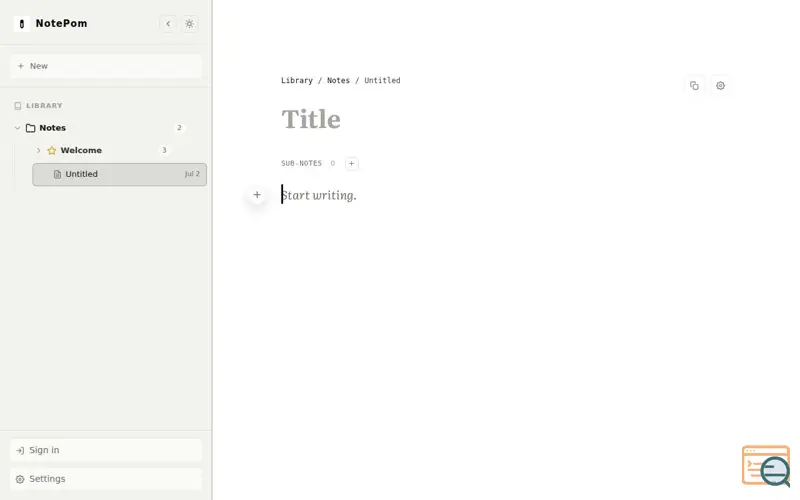Click the Start writing text area
Viewport: 800px width, 500px height.
[x=319, y=195]
